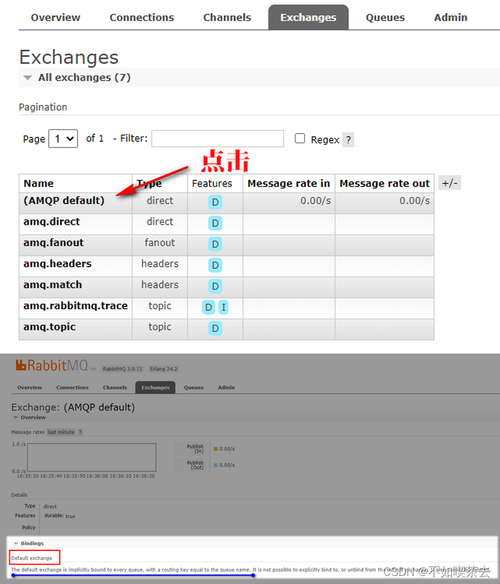Sort by Message rate in column header
The image size is (500, 584).
pyautogui.click(x=289, y=183)
